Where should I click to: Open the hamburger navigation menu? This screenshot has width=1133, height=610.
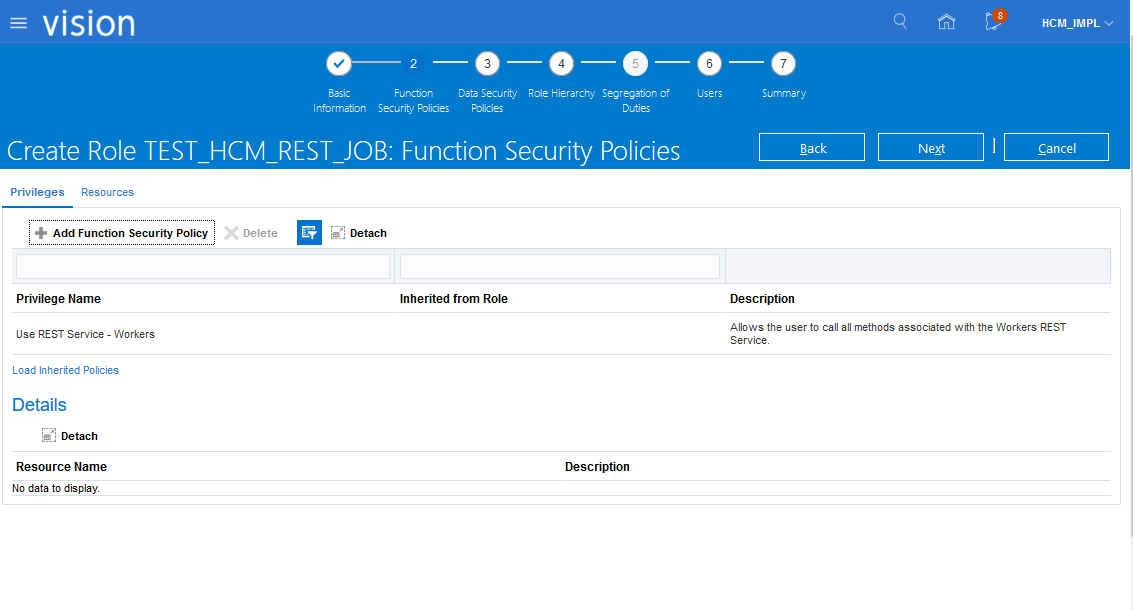point(18,23)
